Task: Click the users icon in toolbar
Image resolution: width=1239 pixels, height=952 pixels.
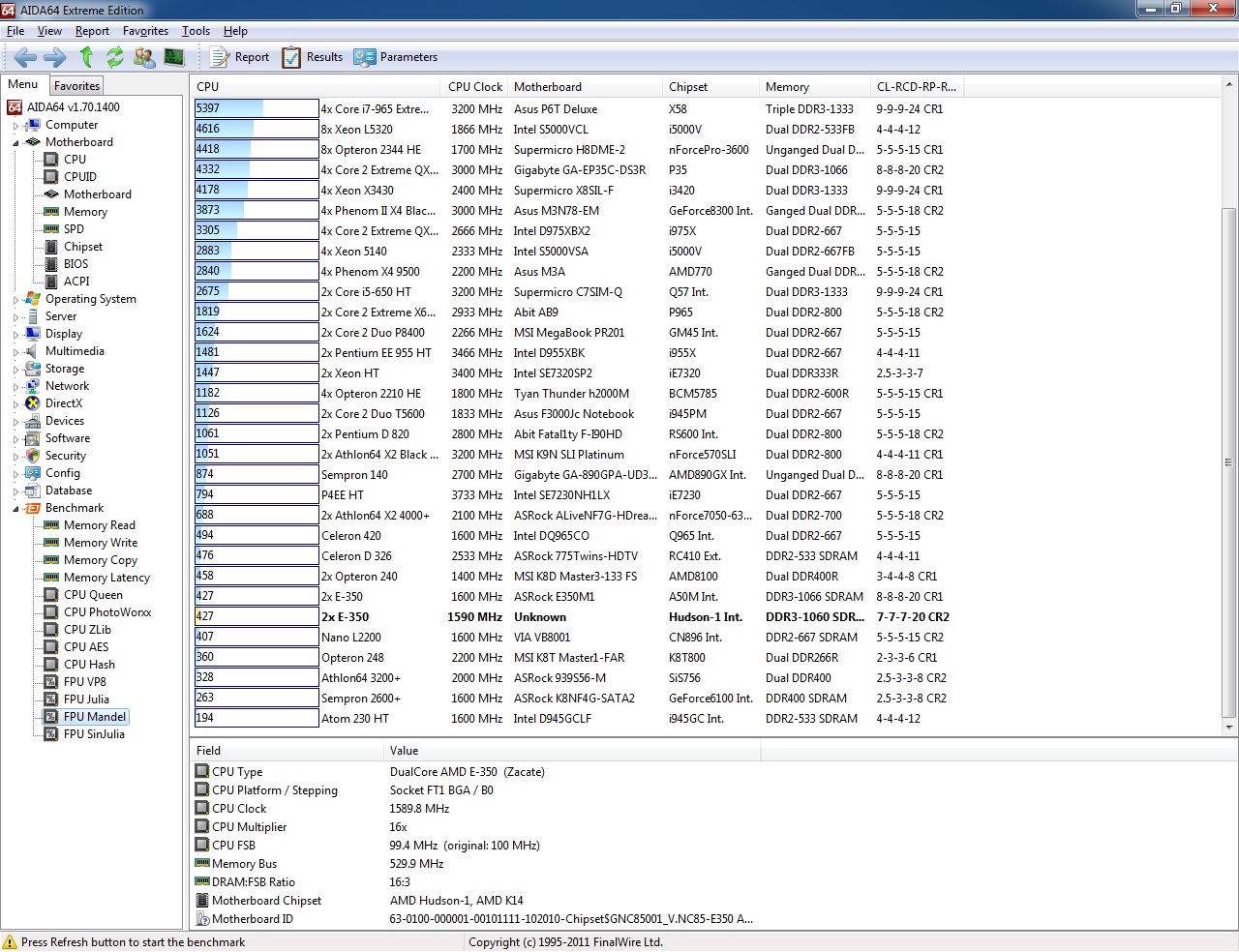Action: pyautogui.click(x=144, y=57)
